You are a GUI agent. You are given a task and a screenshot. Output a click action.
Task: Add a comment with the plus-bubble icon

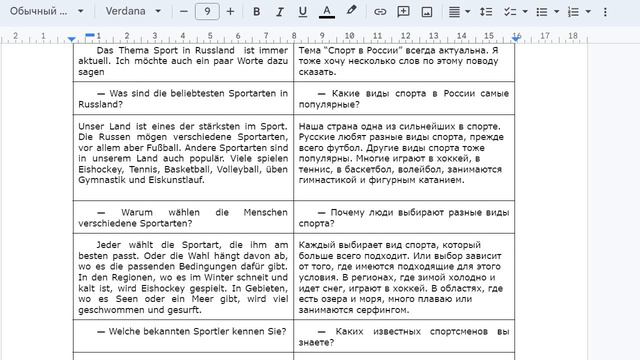point(403,11)
